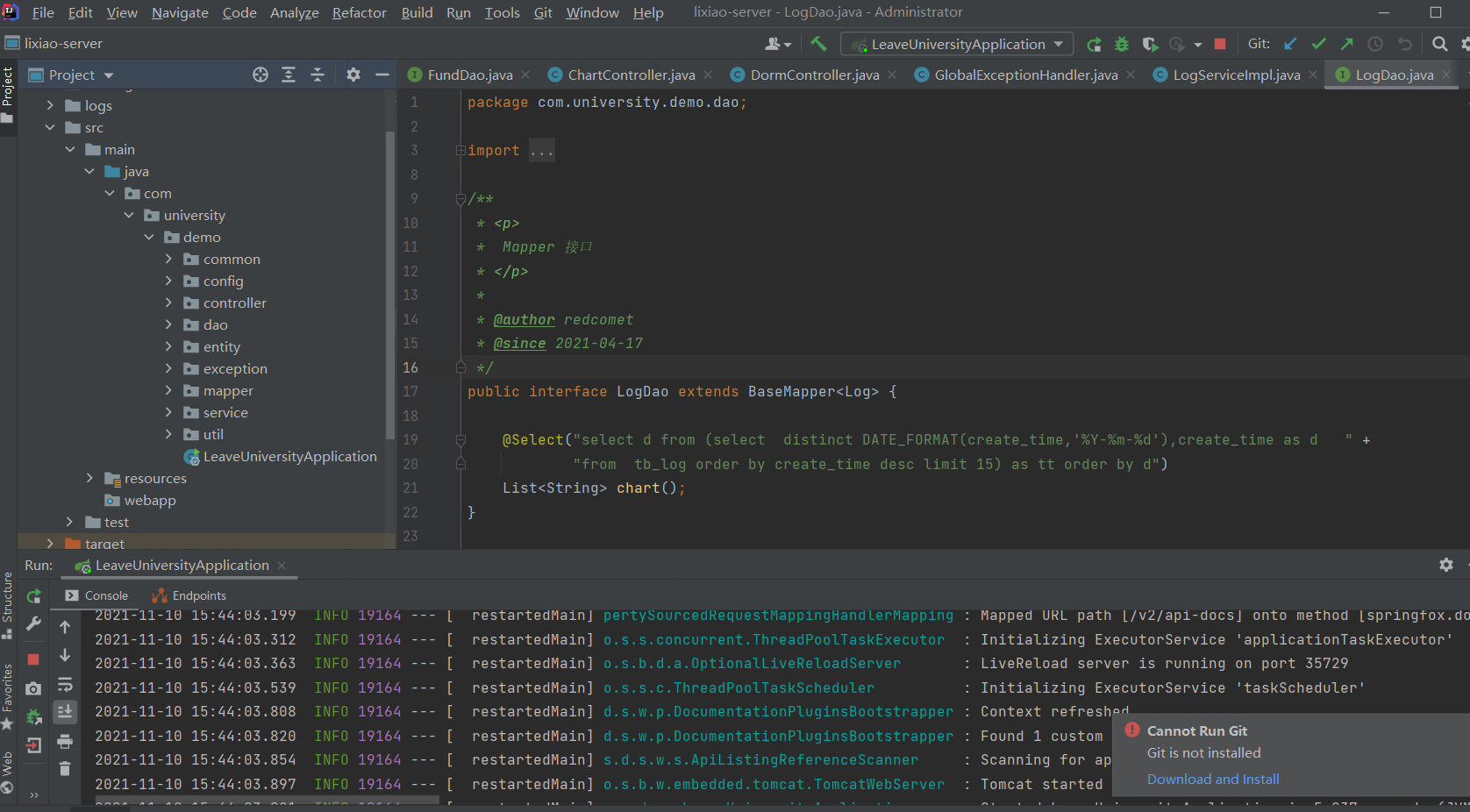The image size is (1470, 812).
Task: Update project with the blue Git arrow
Action: pyautogui.click(x=1290, y=44)
